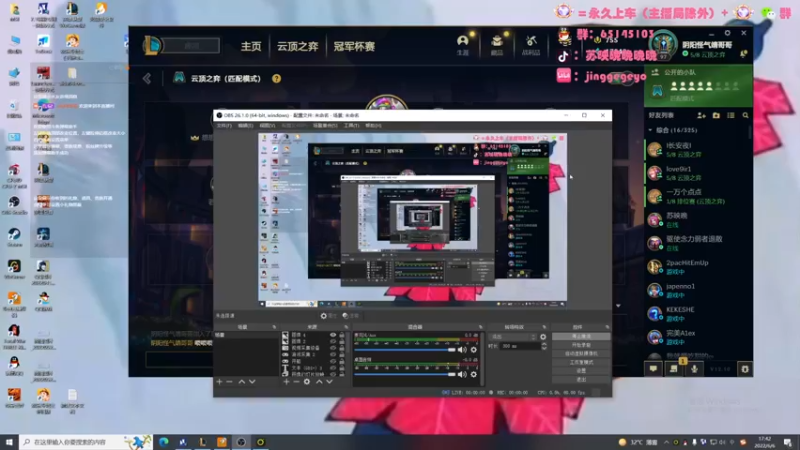Screen dimensions: 800x450
Task: Add a friend in League friends list
Action: 702,116
